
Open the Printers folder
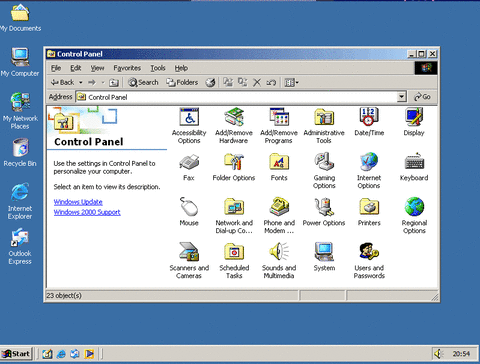point(369,212)
